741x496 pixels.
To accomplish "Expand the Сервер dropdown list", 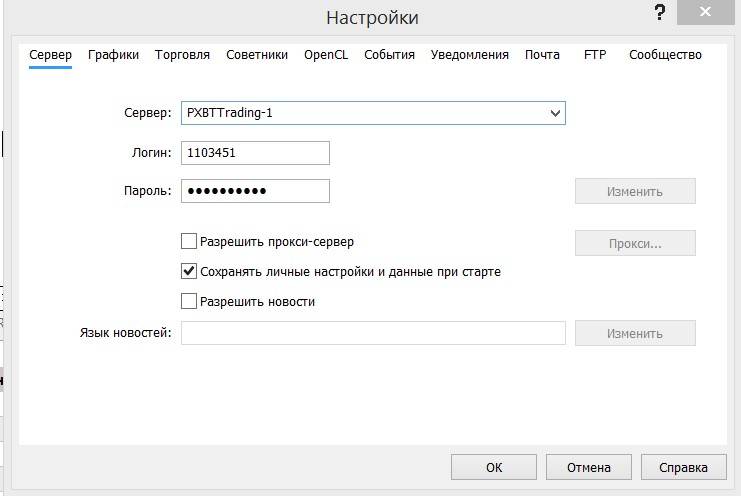I will pos(555,114).
